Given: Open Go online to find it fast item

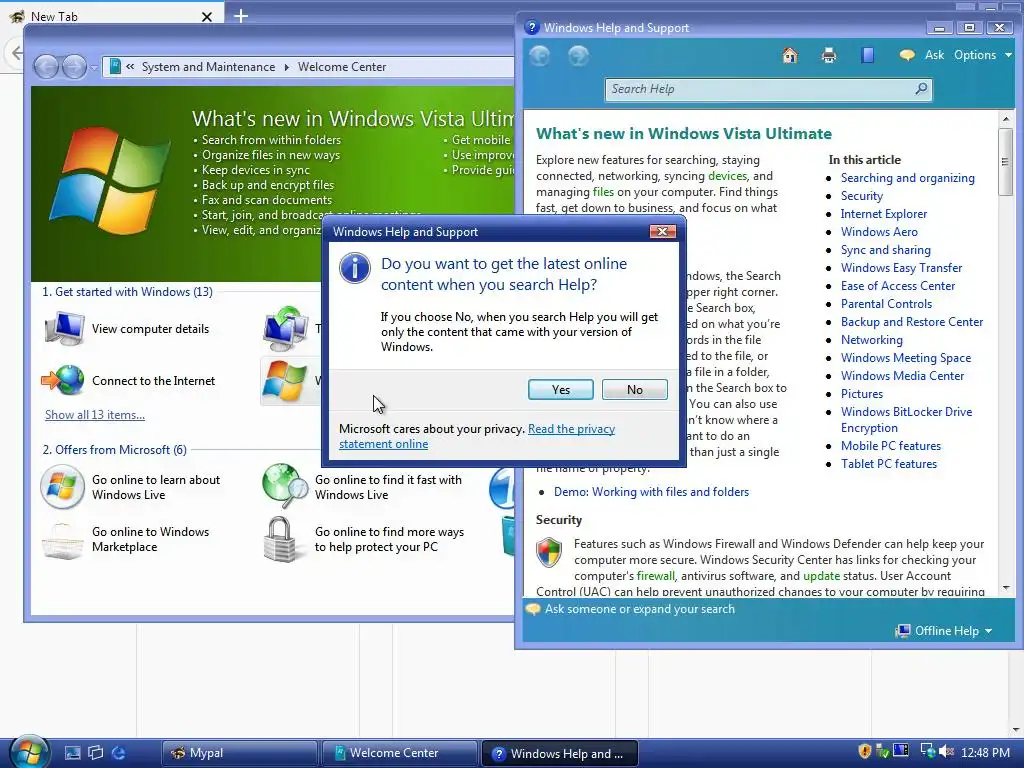Looking at the screenshot, I should (x=362, y=487).
